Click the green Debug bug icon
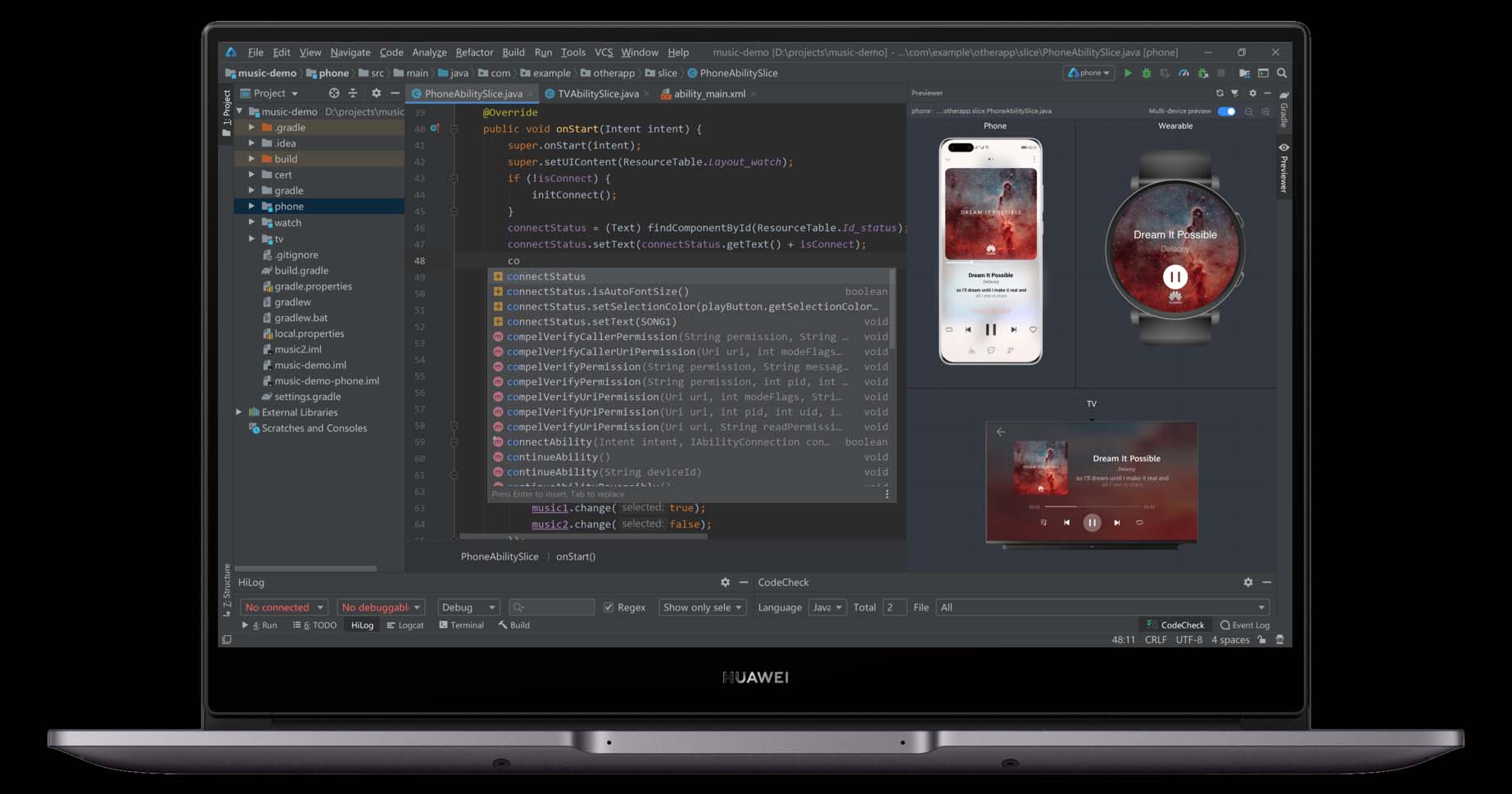 1146,73
